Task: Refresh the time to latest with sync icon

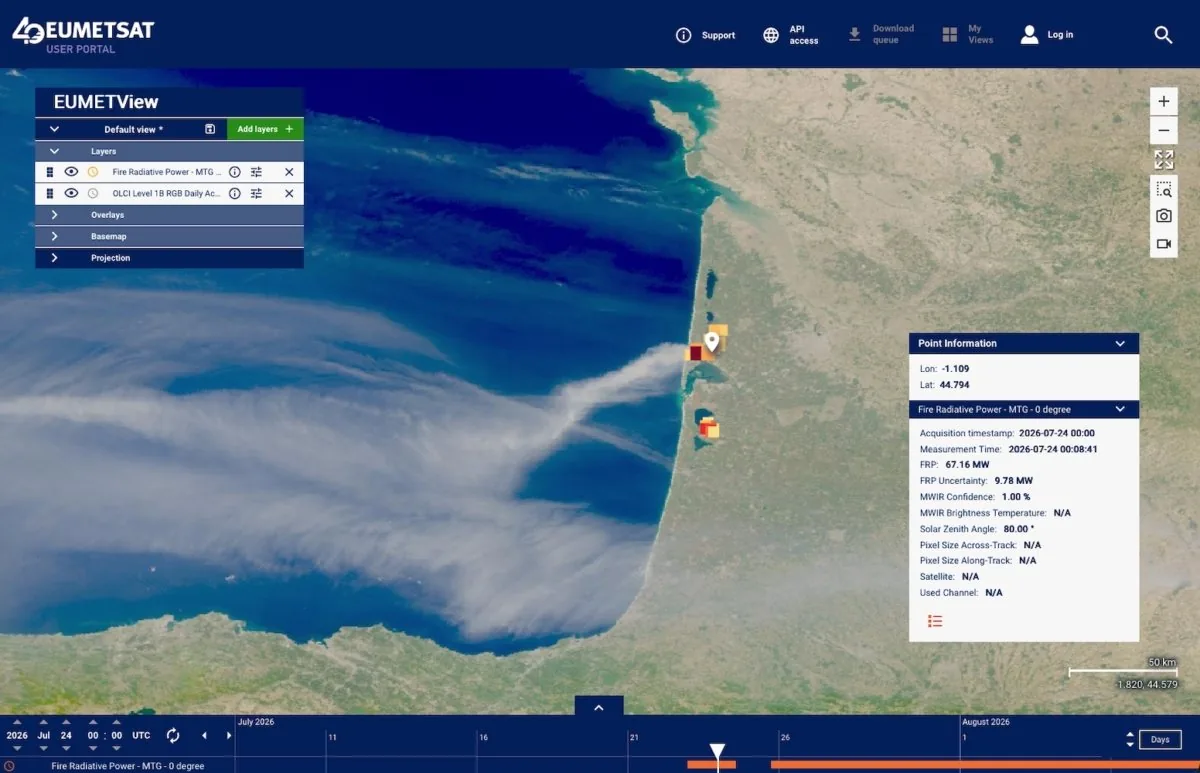Action: [173, 735]
